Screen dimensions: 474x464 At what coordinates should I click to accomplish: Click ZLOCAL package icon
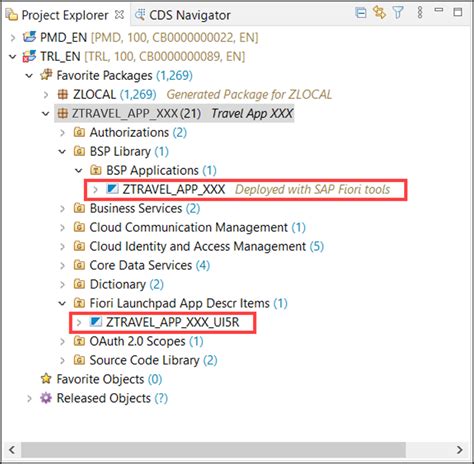63,94
